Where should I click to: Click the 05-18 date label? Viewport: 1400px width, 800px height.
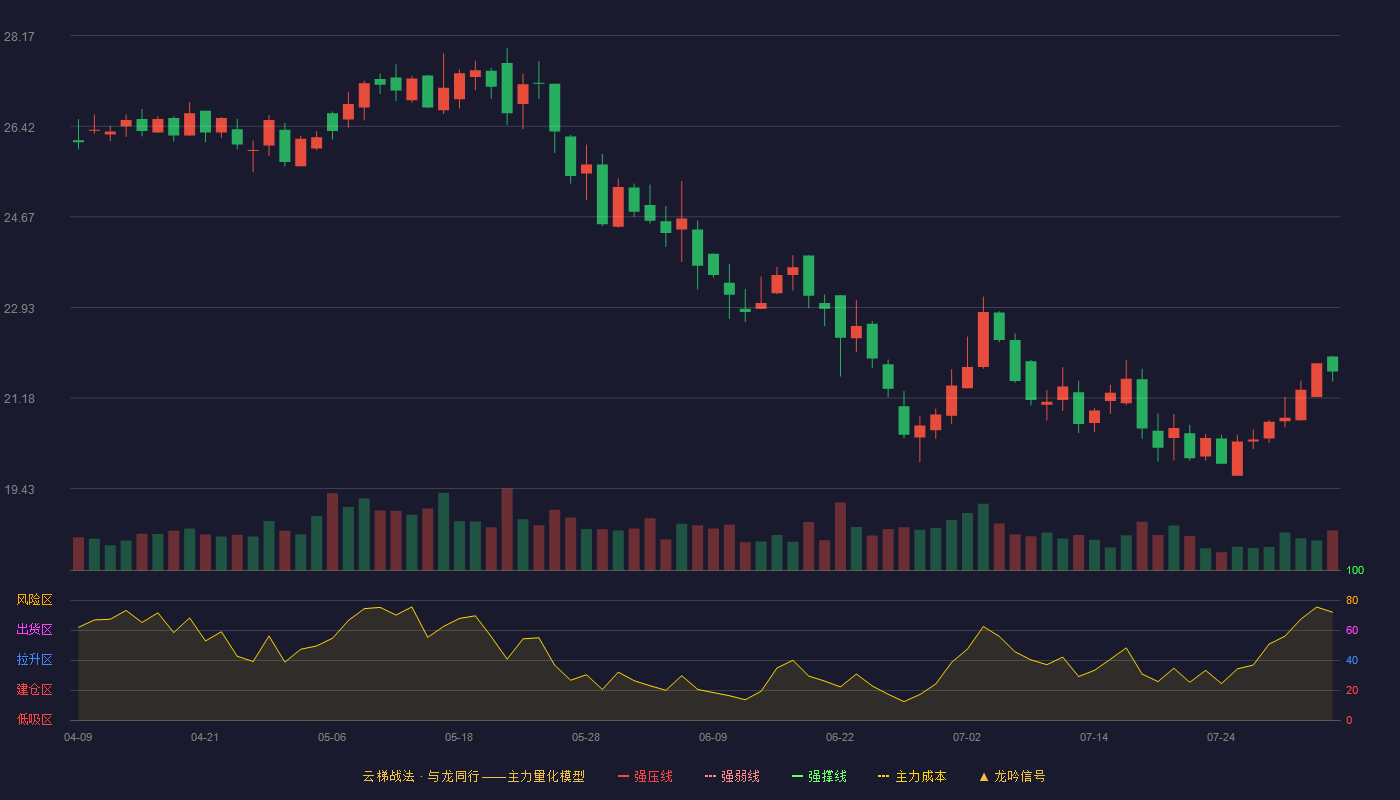[x=459, y=737]
